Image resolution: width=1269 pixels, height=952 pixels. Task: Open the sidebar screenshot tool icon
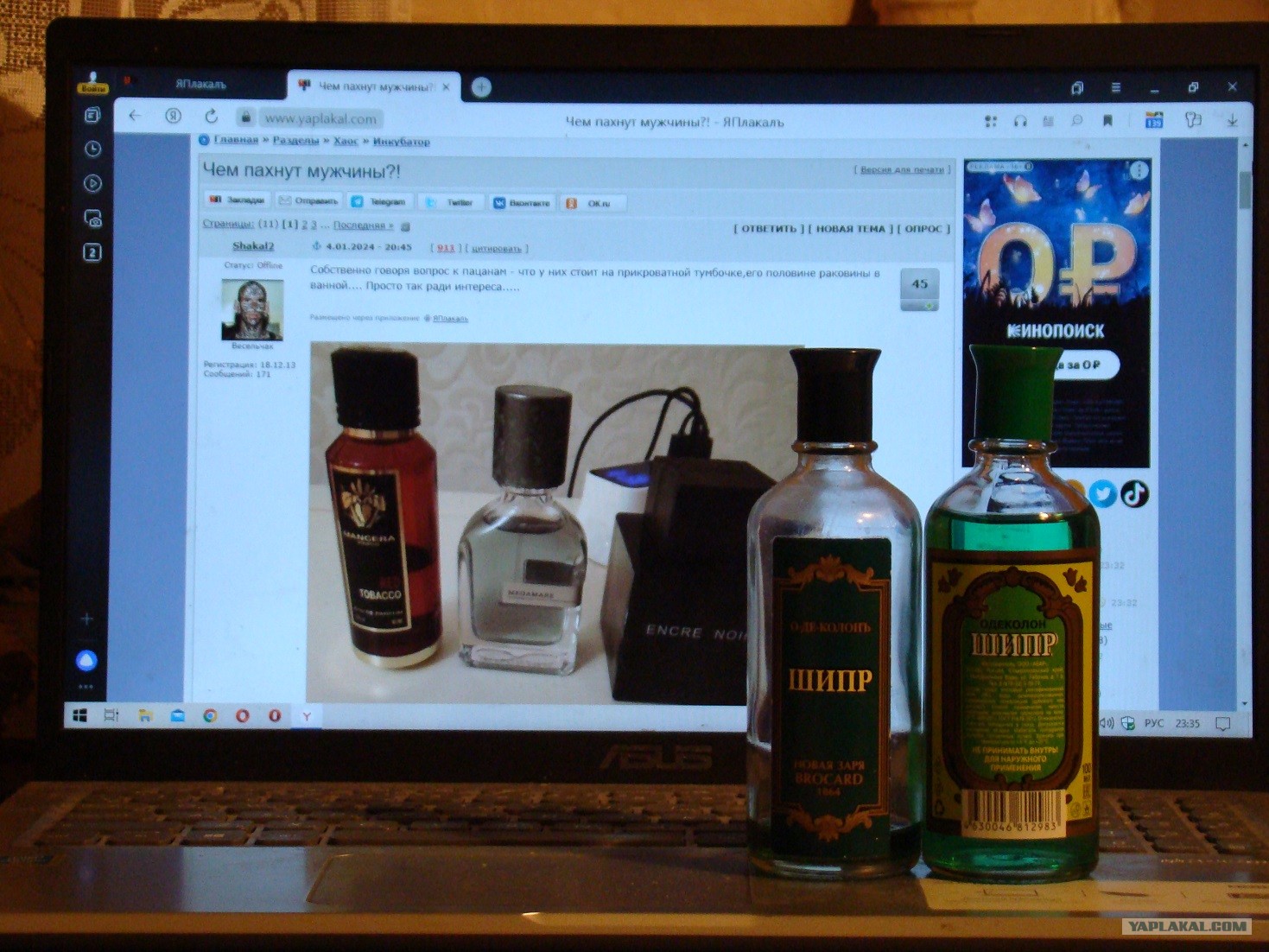click(x=93, y=219)
